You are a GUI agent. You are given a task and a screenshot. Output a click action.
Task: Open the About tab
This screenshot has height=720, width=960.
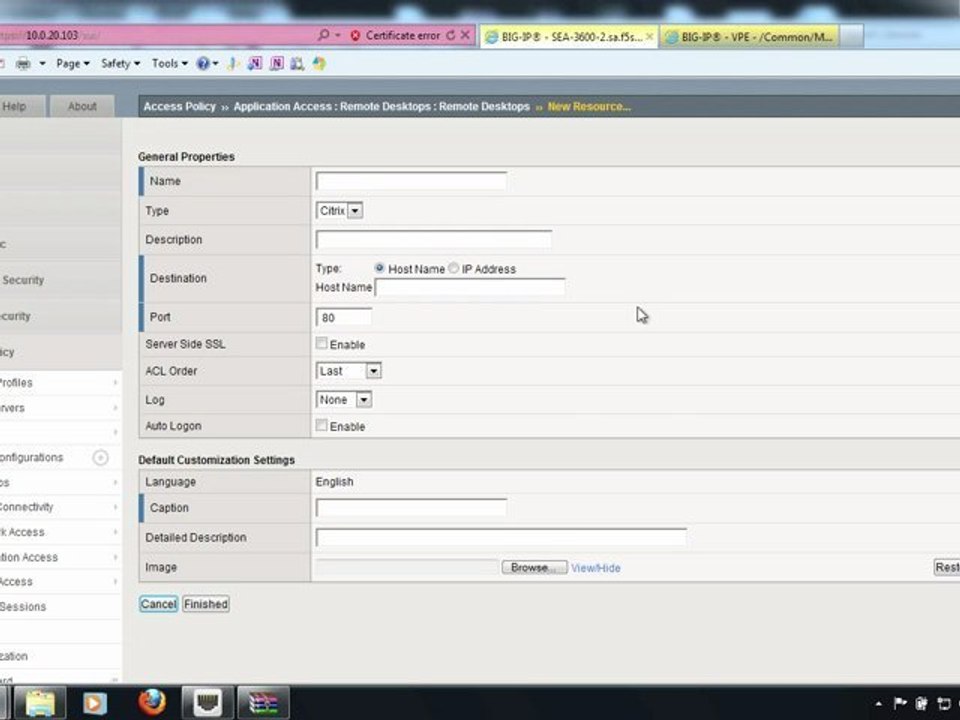point(82,107)
